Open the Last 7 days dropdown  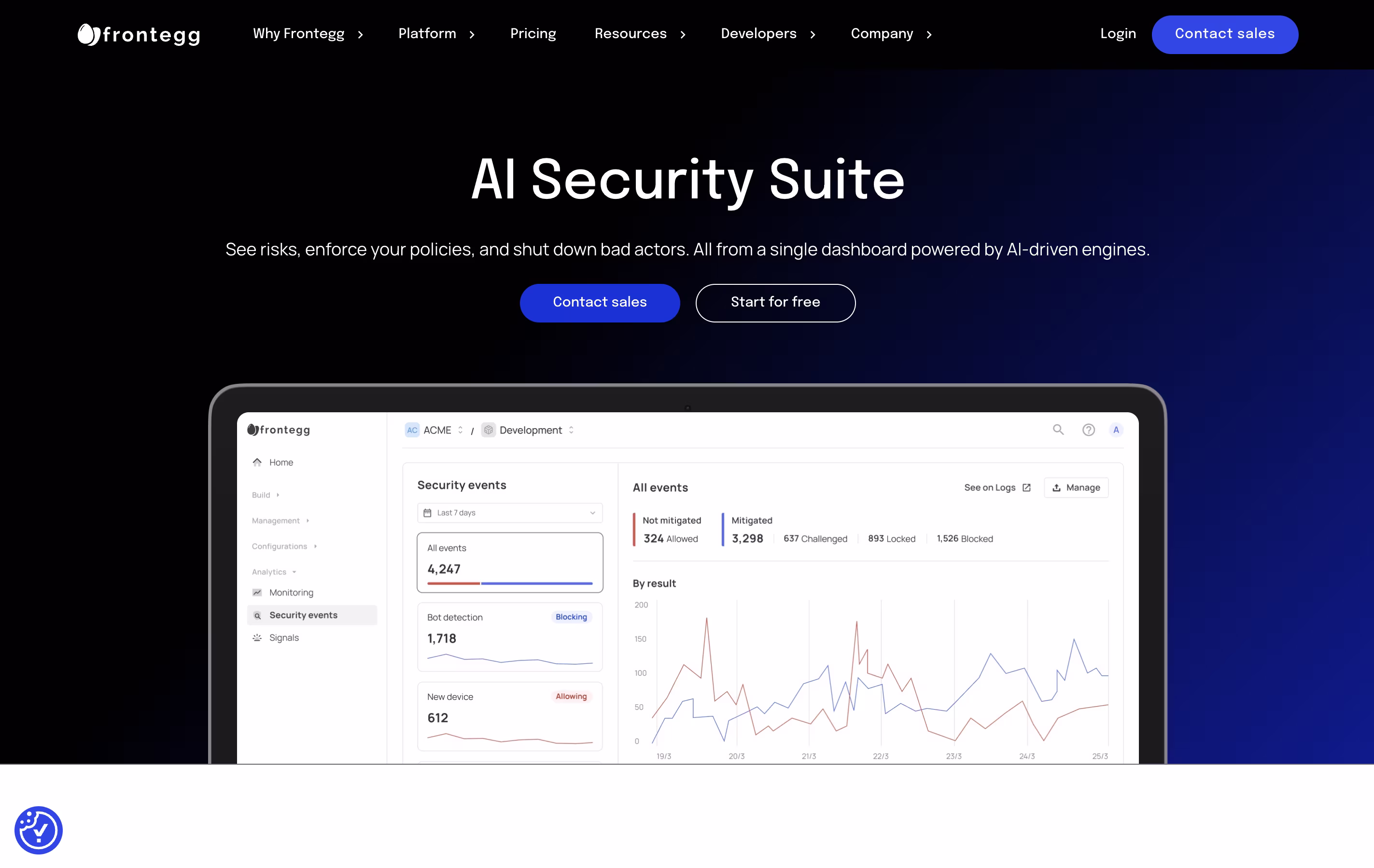coord(509,513)
